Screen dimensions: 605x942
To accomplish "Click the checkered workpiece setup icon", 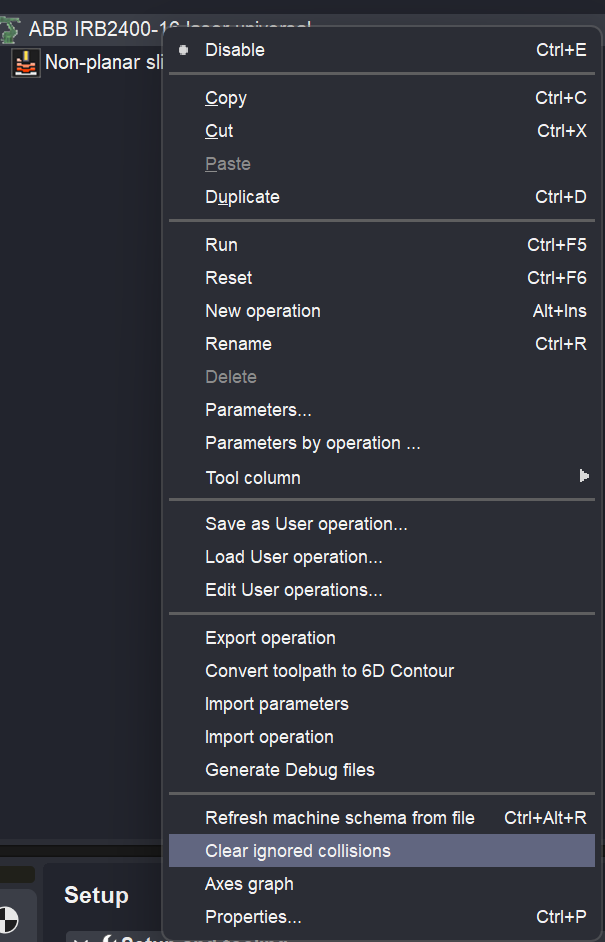I will [8, 918].
